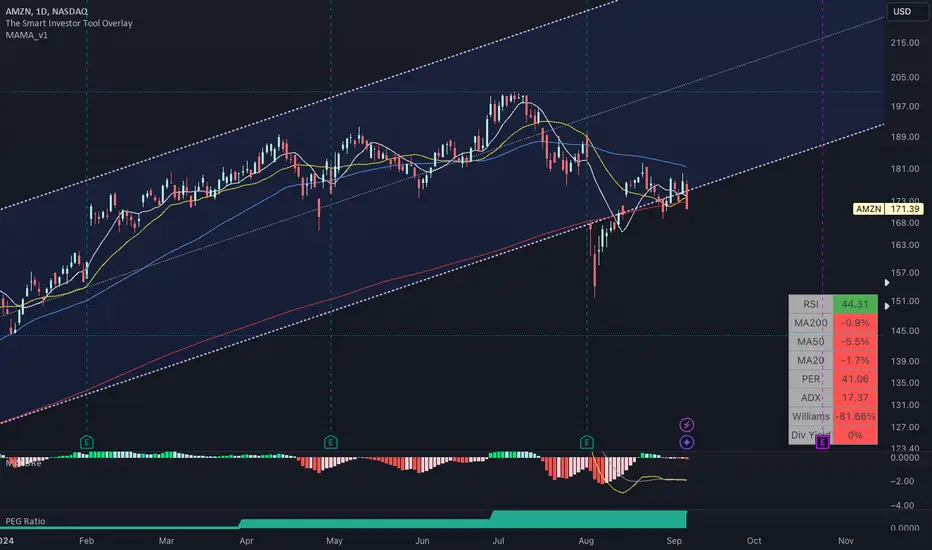Click the lower small arrow beside the RSI row

coord(887,306)
